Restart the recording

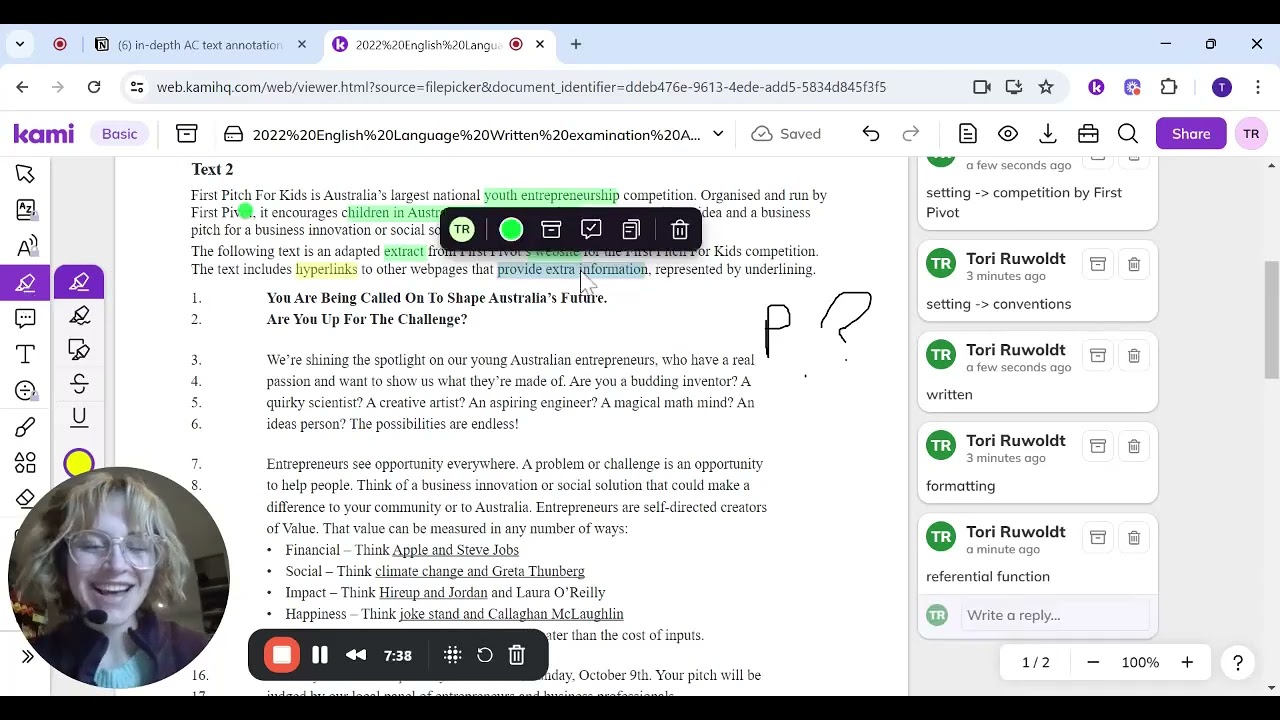485,656
